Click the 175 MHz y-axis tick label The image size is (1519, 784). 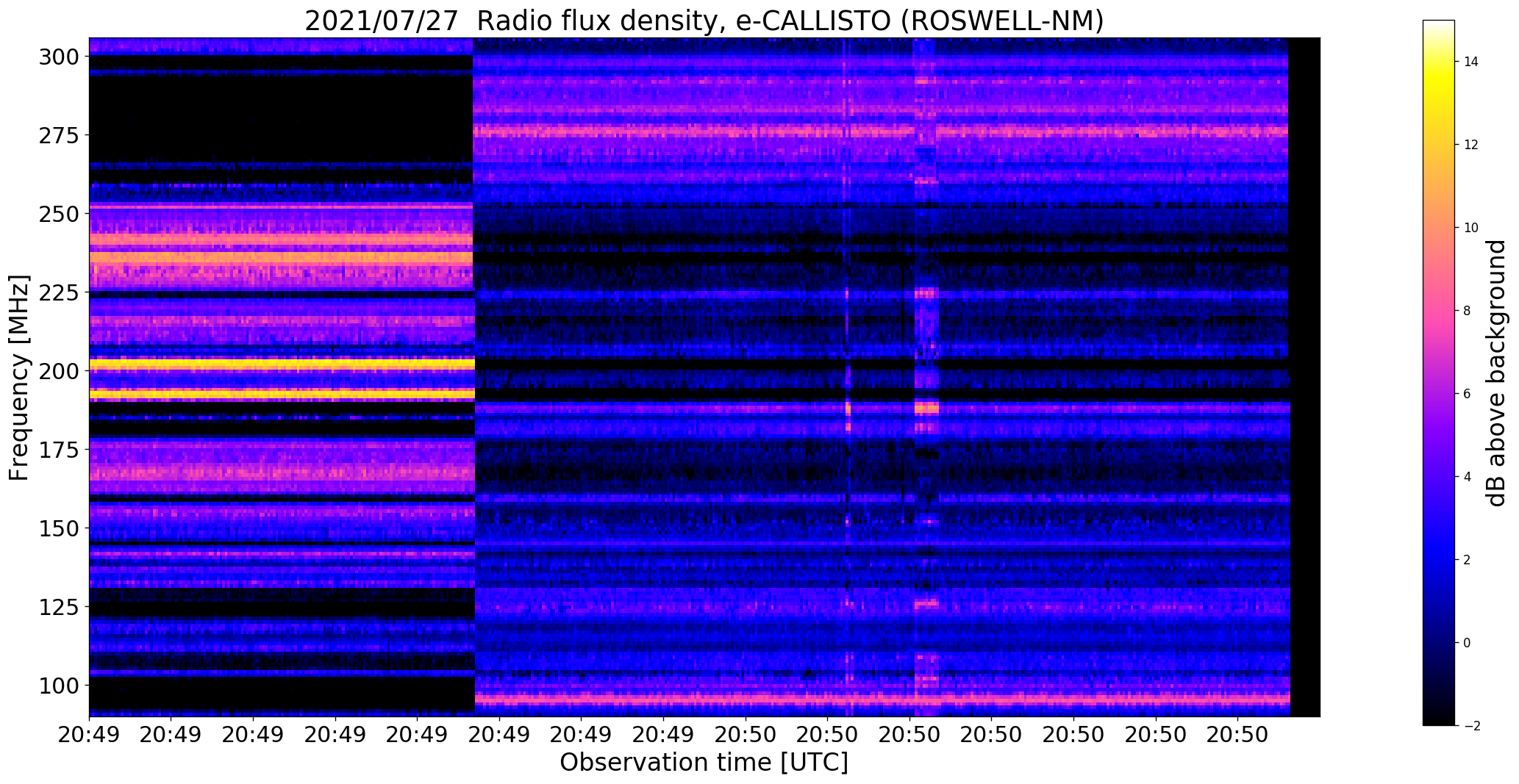tap(60, 450)
